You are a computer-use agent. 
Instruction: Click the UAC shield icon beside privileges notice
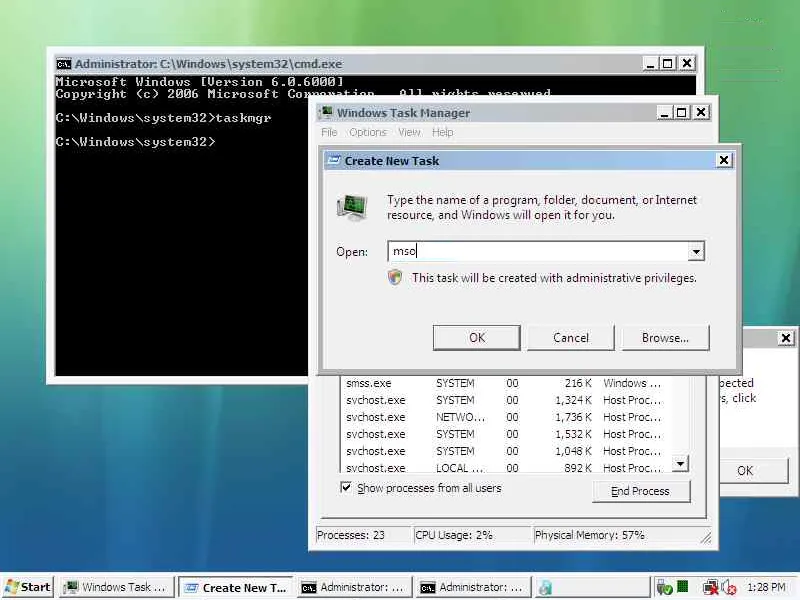click(x=395, y=278)
